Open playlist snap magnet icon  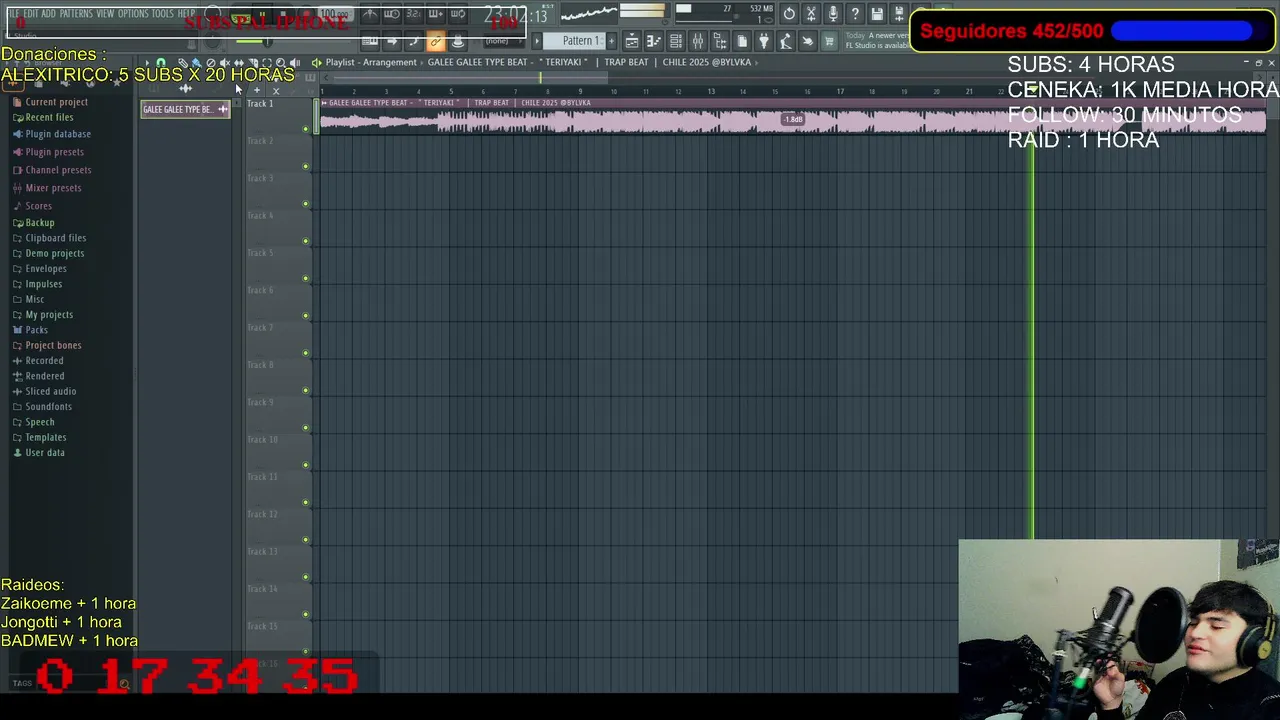pyautogui.click(x=161, y=62)
